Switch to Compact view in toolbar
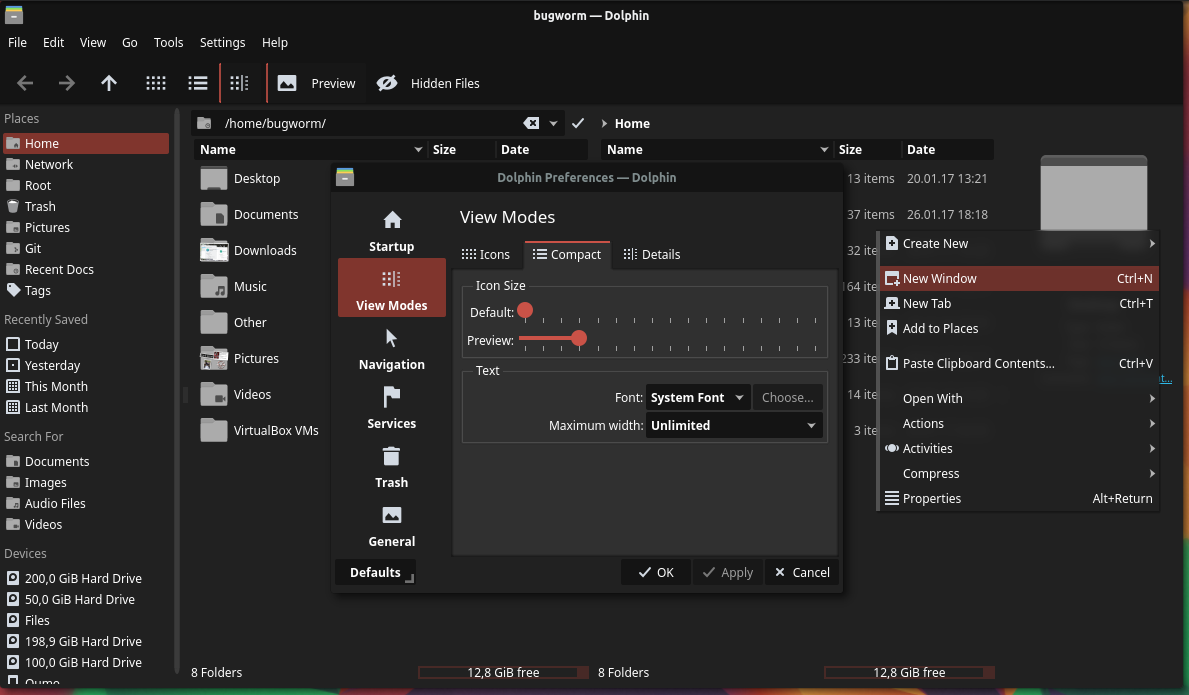The width and height of the screenshot is (1189, 695). (198, 83)
